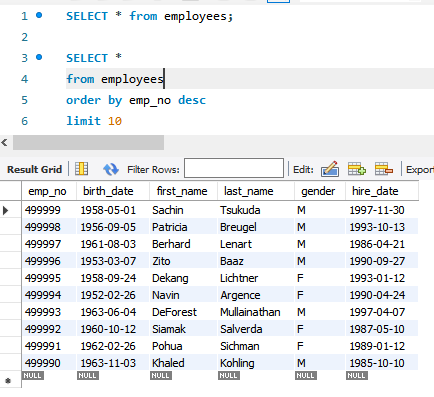Select first name cell Khaled
The width and height of the screenshot is (434, 397).
click(x=183, y=363)
